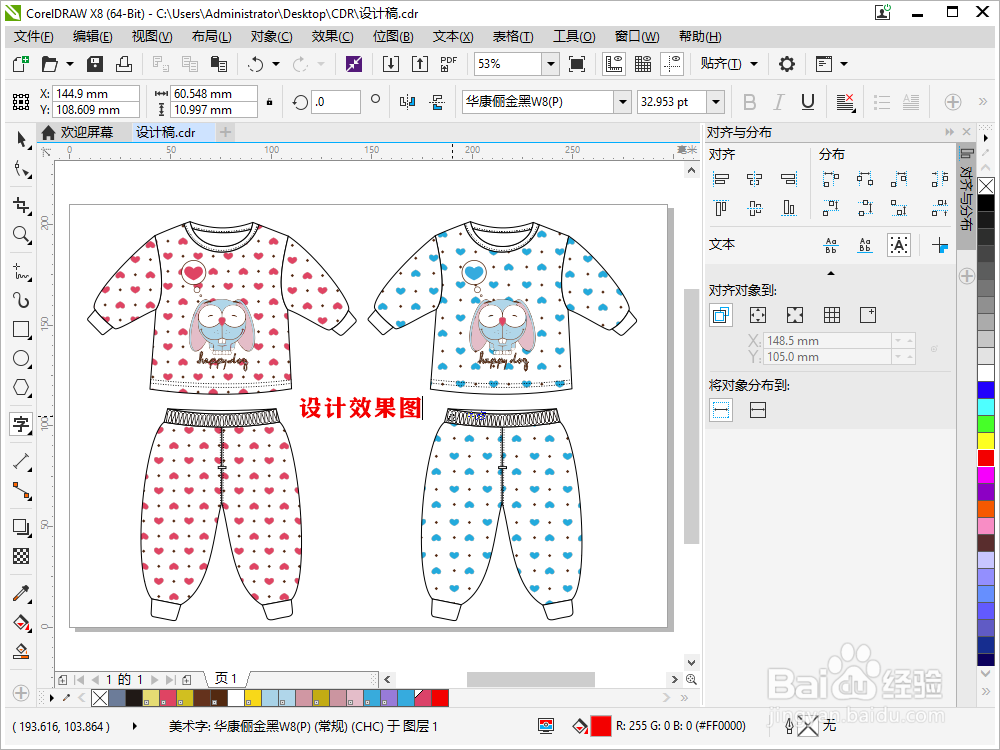Select the Text tool (字)
Screen dimensions: 1000x750
[21, 423]
